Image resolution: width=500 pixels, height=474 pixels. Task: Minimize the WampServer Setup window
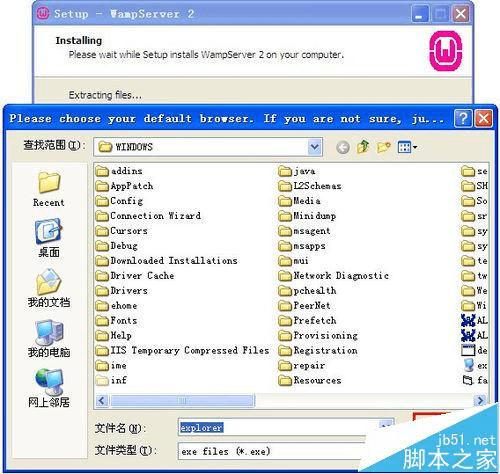[420, 14]
